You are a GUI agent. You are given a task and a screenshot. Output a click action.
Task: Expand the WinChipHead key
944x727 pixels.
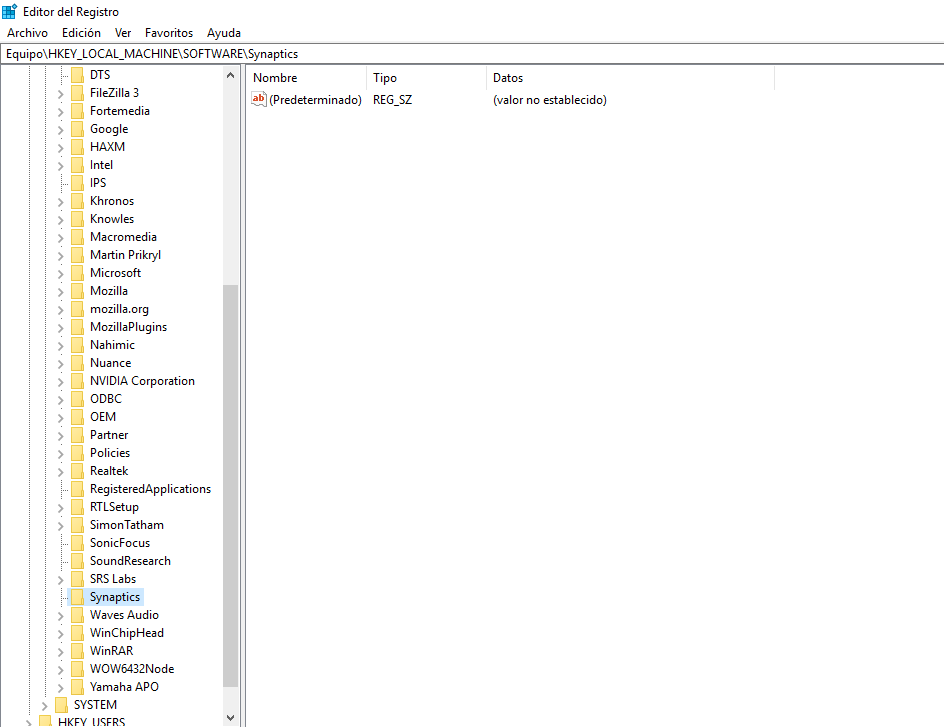click(60, 634)
